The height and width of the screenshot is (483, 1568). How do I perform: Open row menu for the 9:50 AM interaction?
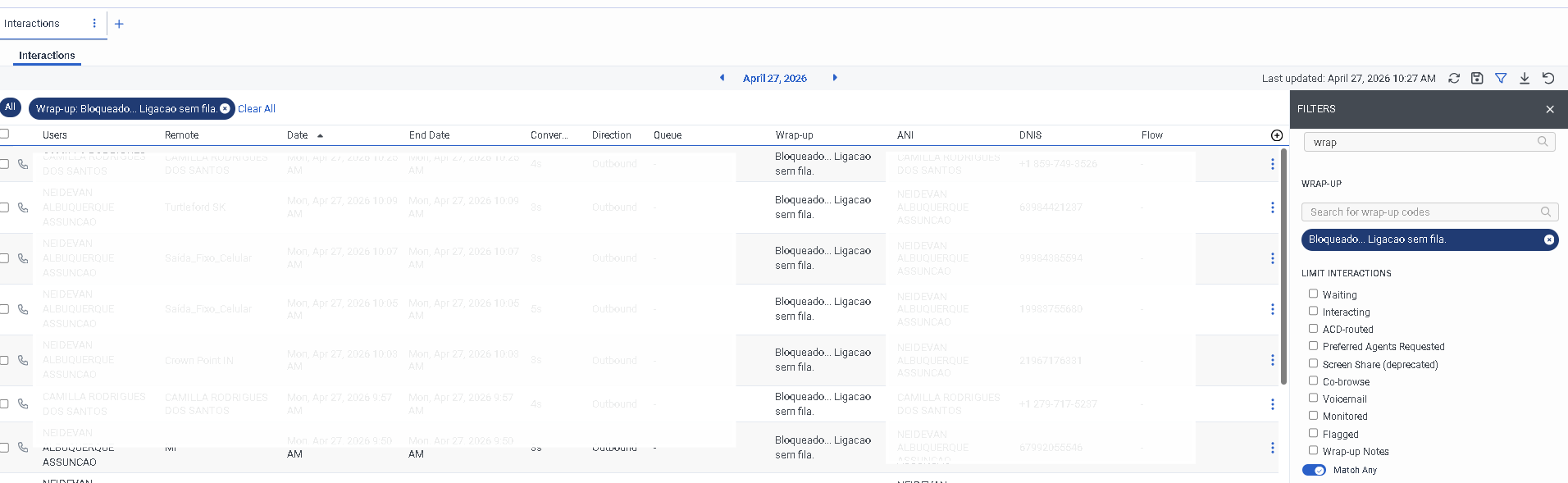point(1273,448)
